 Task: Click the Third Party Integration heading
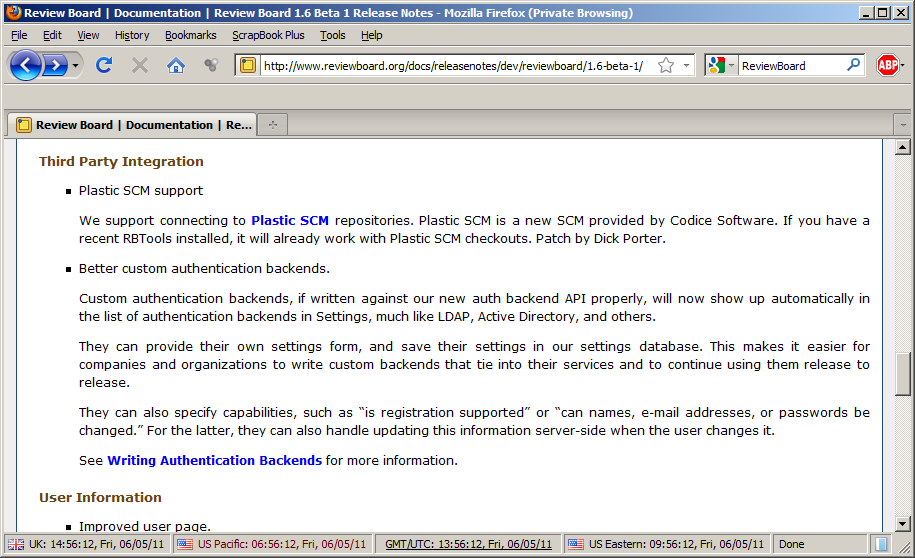[x=121, y=162]
